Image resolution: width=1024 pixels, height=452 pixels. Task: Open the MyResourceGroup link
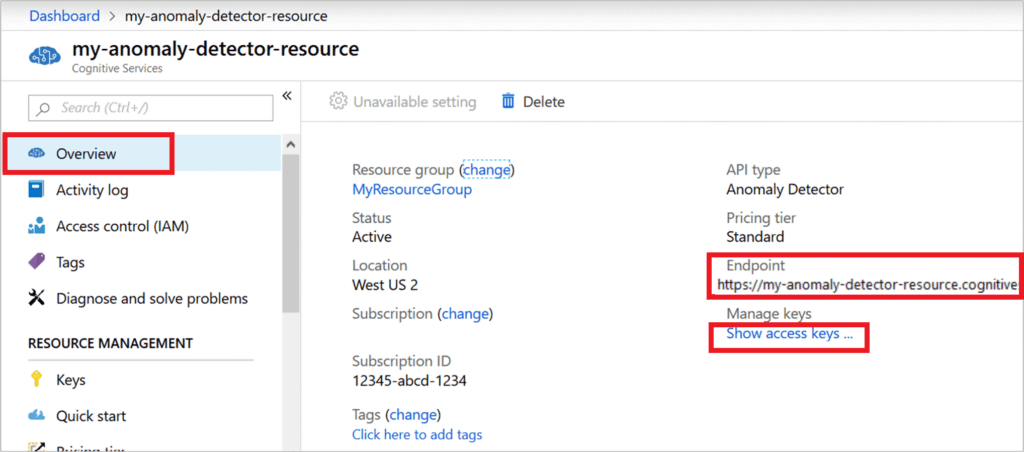pos(411,189)
